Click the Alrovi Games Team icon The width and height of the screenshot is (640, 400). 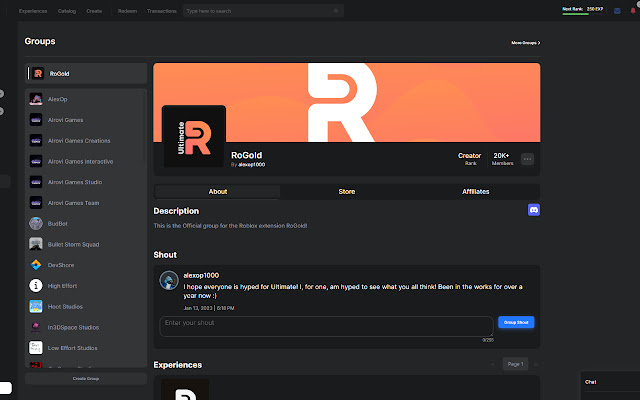click(x=36, y=203)
